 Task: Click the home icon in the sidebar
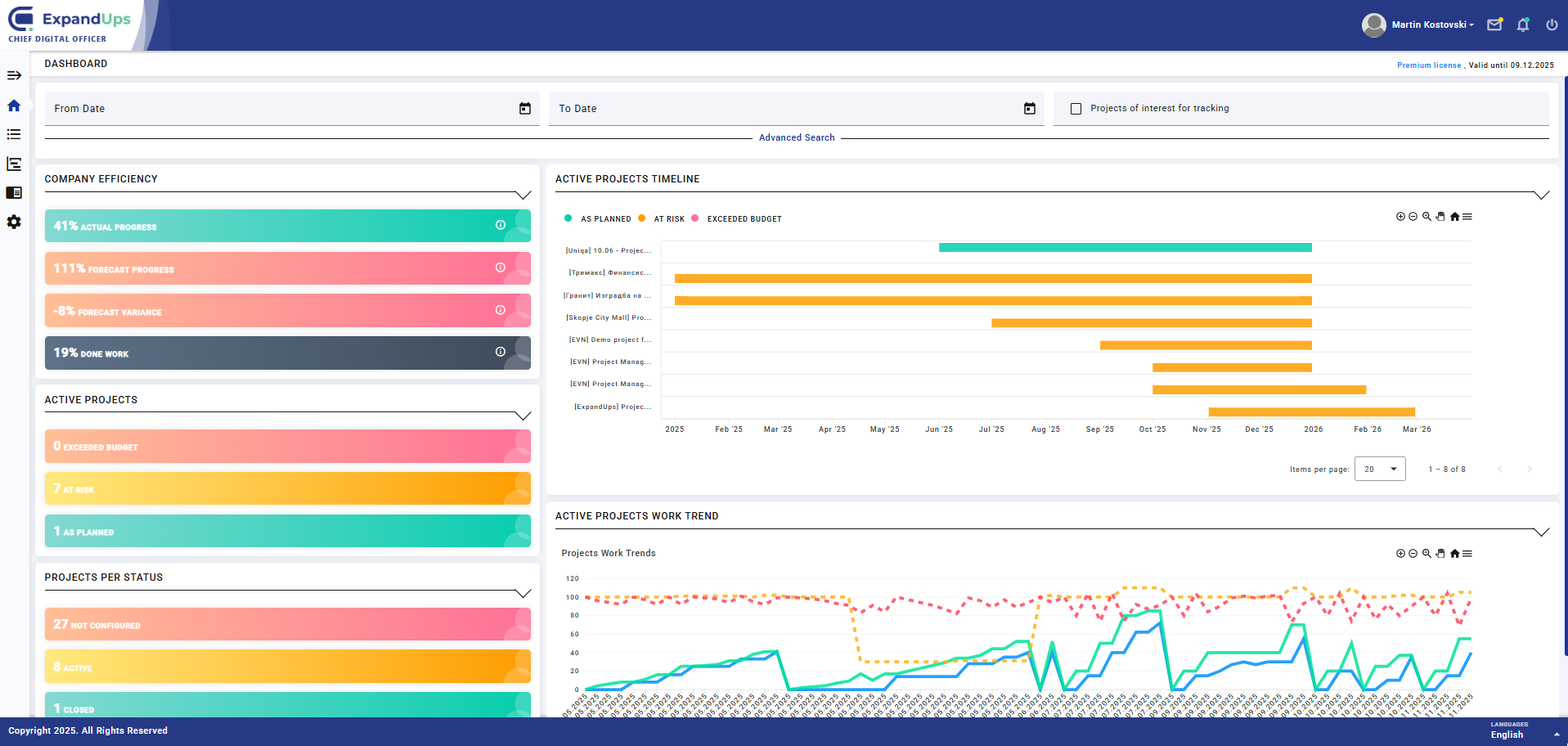click(14, 106)
